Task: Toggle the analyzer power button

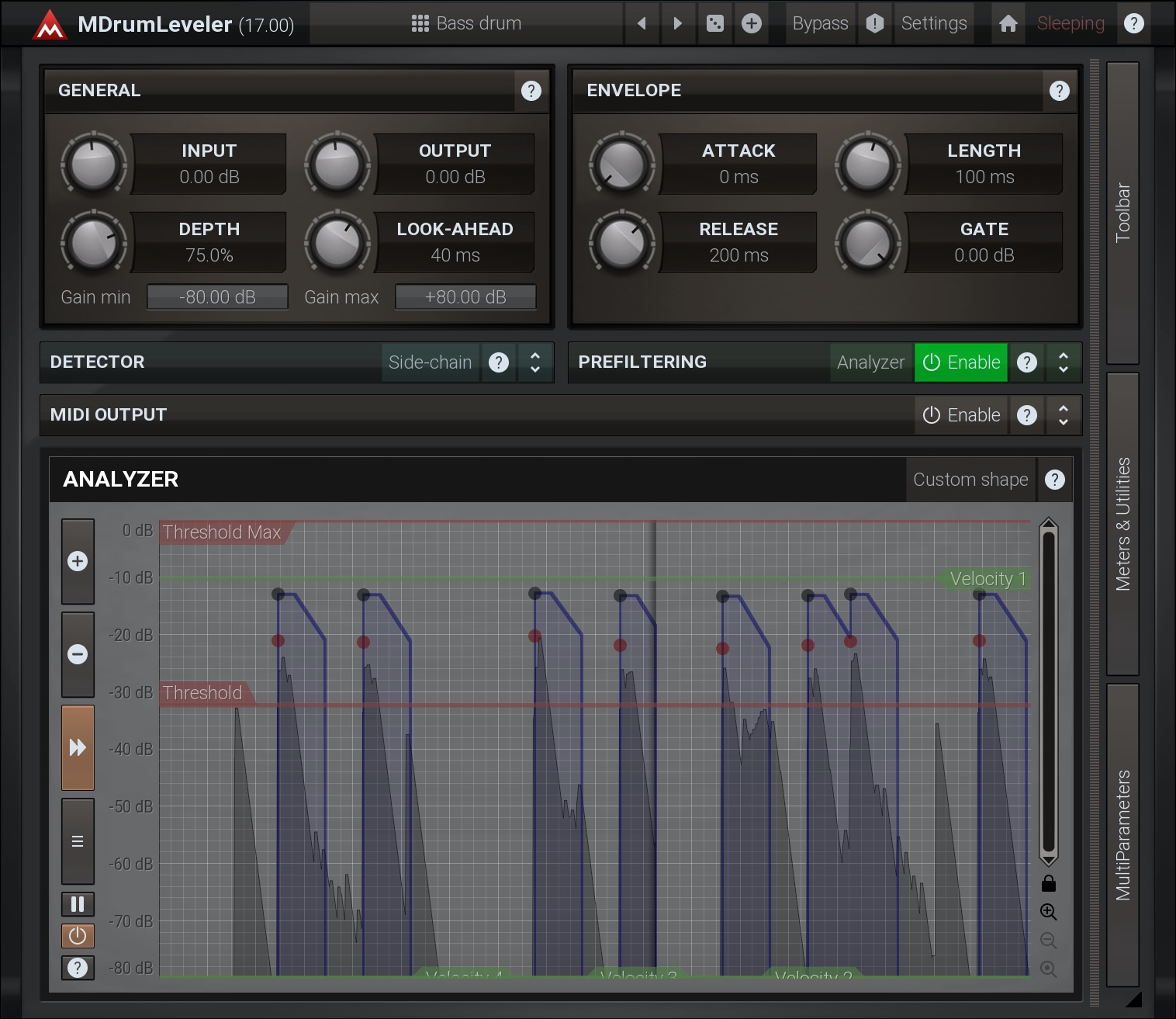Action: [x=78, y=936]
